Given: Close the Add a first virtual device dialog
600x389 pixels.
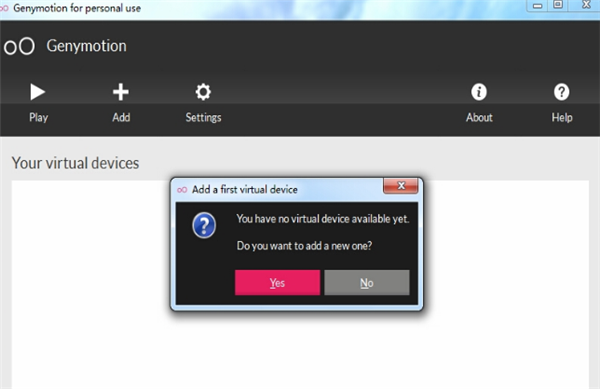Looking at the screenshot, I should (x=401, y=186).
